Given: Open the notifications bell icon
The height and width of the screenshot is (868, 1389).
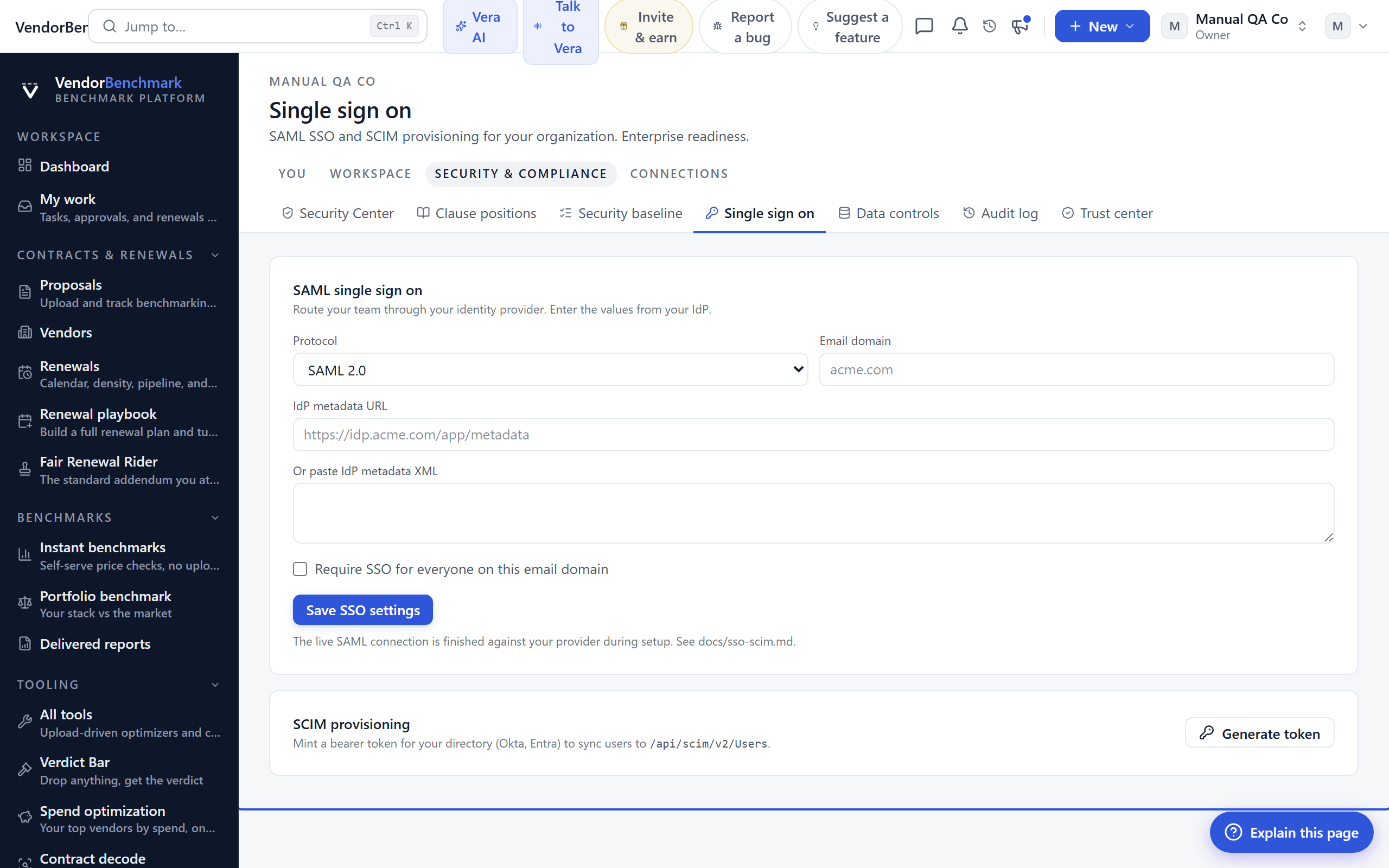Looking at the screenshot, I should point(960,27).
